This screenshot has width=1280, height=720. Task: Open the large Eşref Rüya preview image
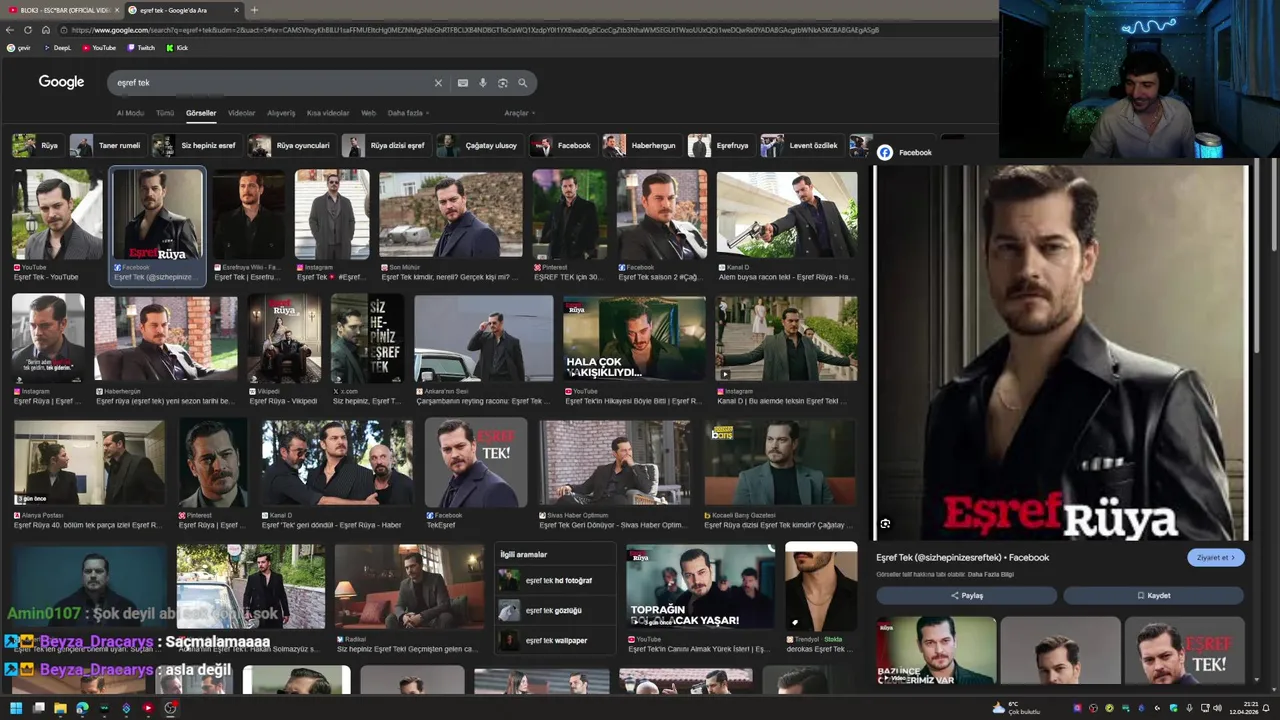point(1060,352)
